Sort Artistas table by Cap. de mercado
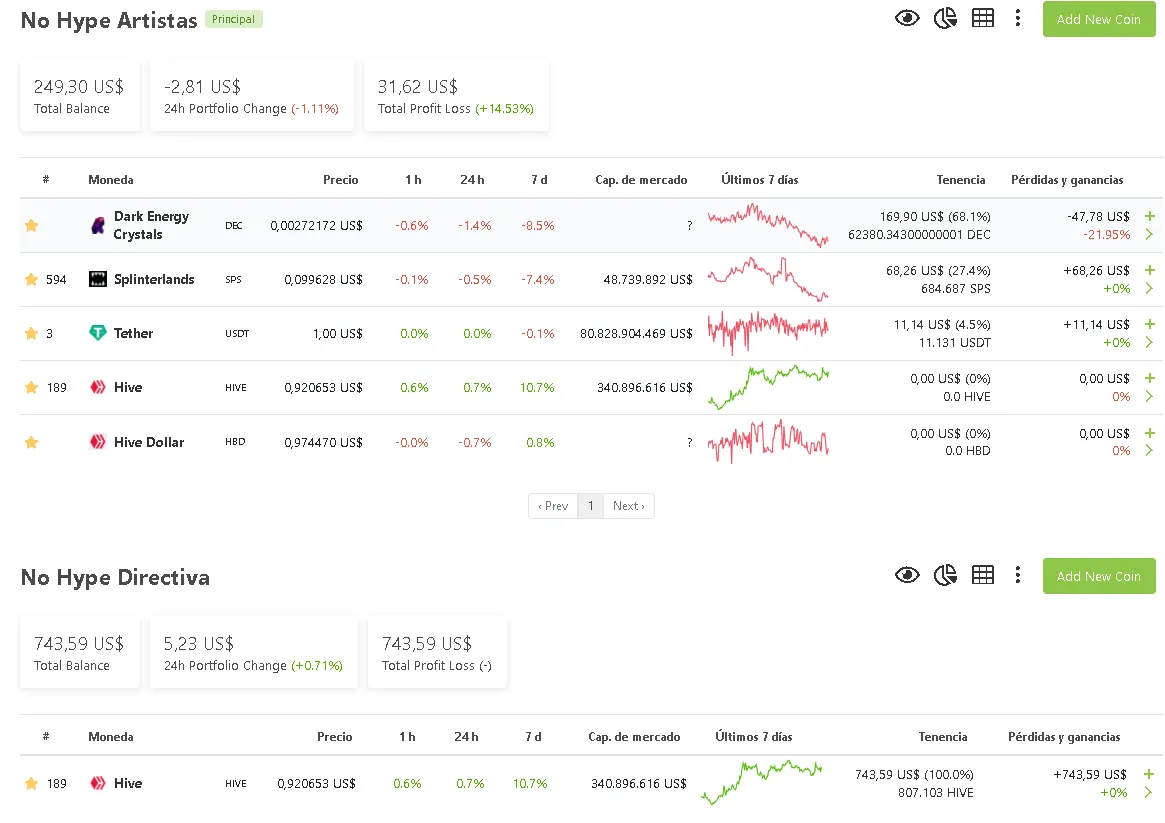 [x=640, y=180]
